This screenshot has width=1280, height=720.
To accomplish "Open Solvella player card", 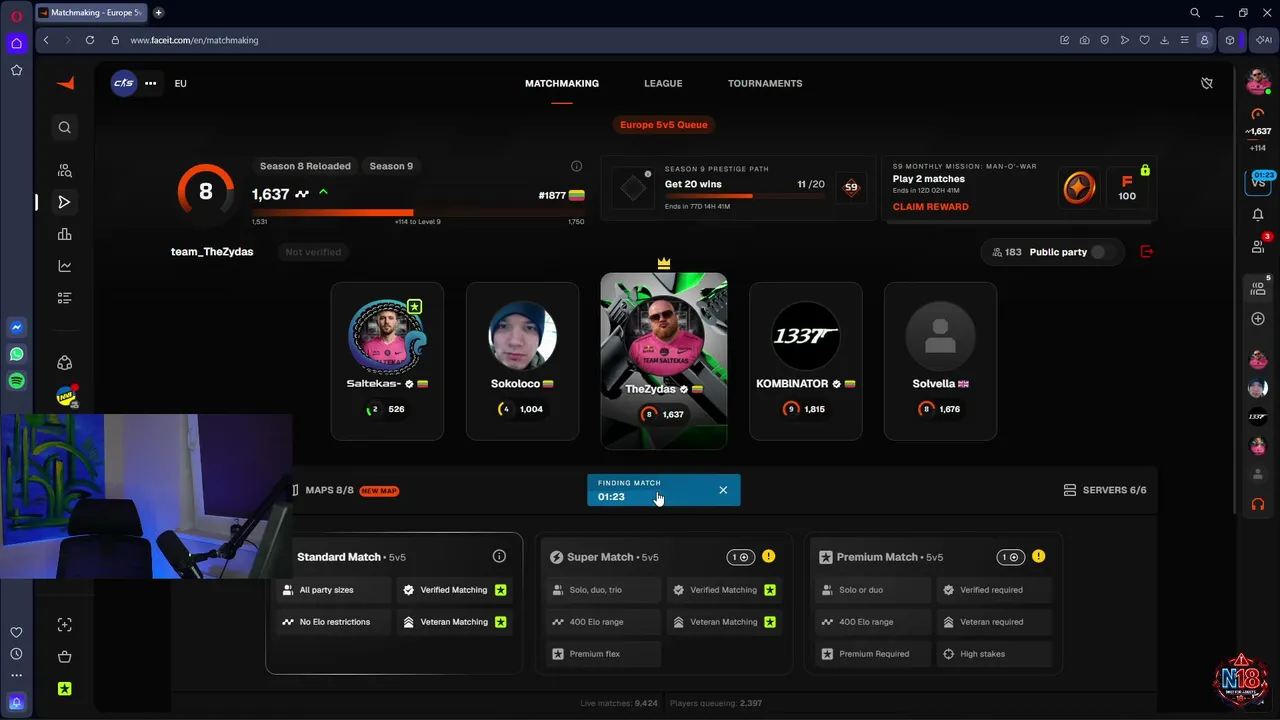I will point(940,361).
